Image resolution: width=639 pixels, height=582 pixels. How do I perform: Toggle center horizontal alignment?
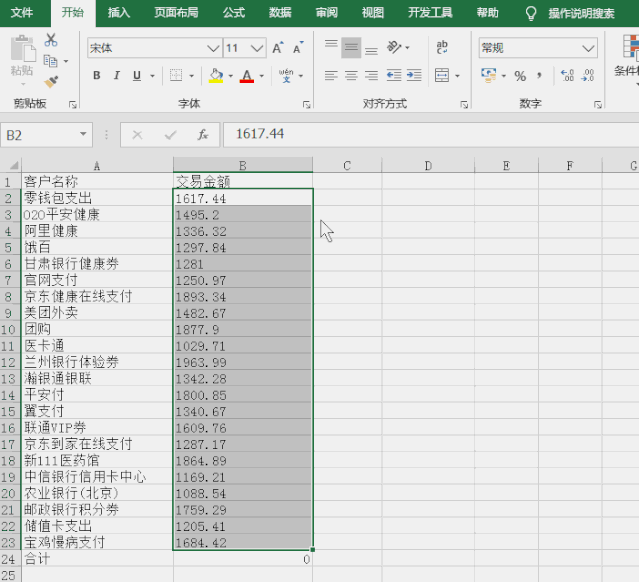351,76
